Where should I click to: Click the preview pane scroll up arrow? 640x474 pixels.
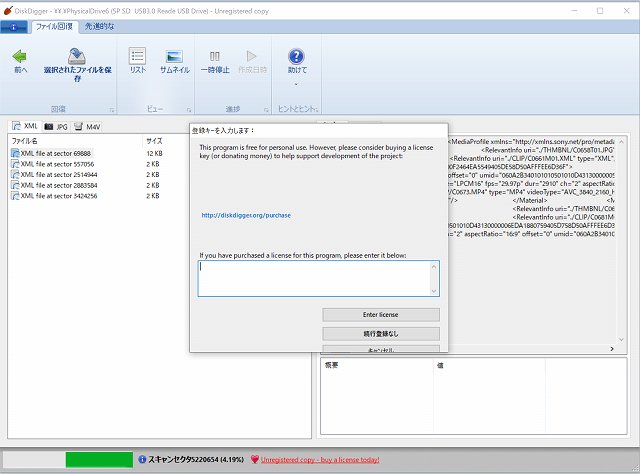[621, 142]
